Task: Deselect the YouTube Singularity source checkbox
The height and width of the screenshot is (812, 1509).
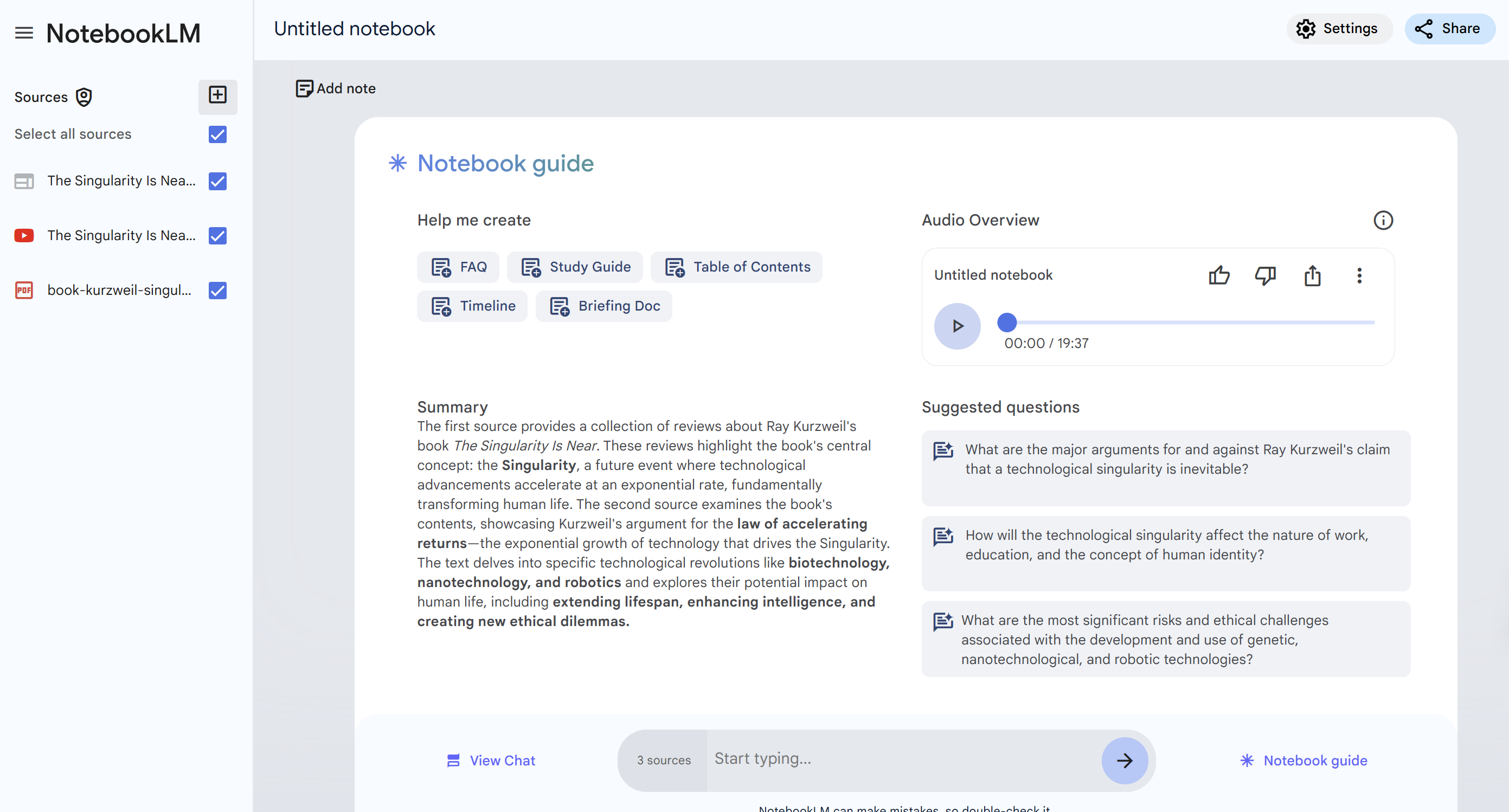Action: point(217,236)
